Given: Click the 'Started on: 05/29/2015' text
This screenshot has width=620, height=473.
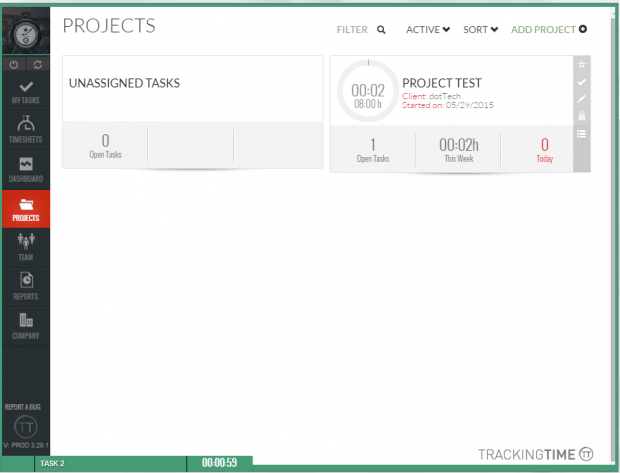Looking at the screenshot, I should 448,105.
